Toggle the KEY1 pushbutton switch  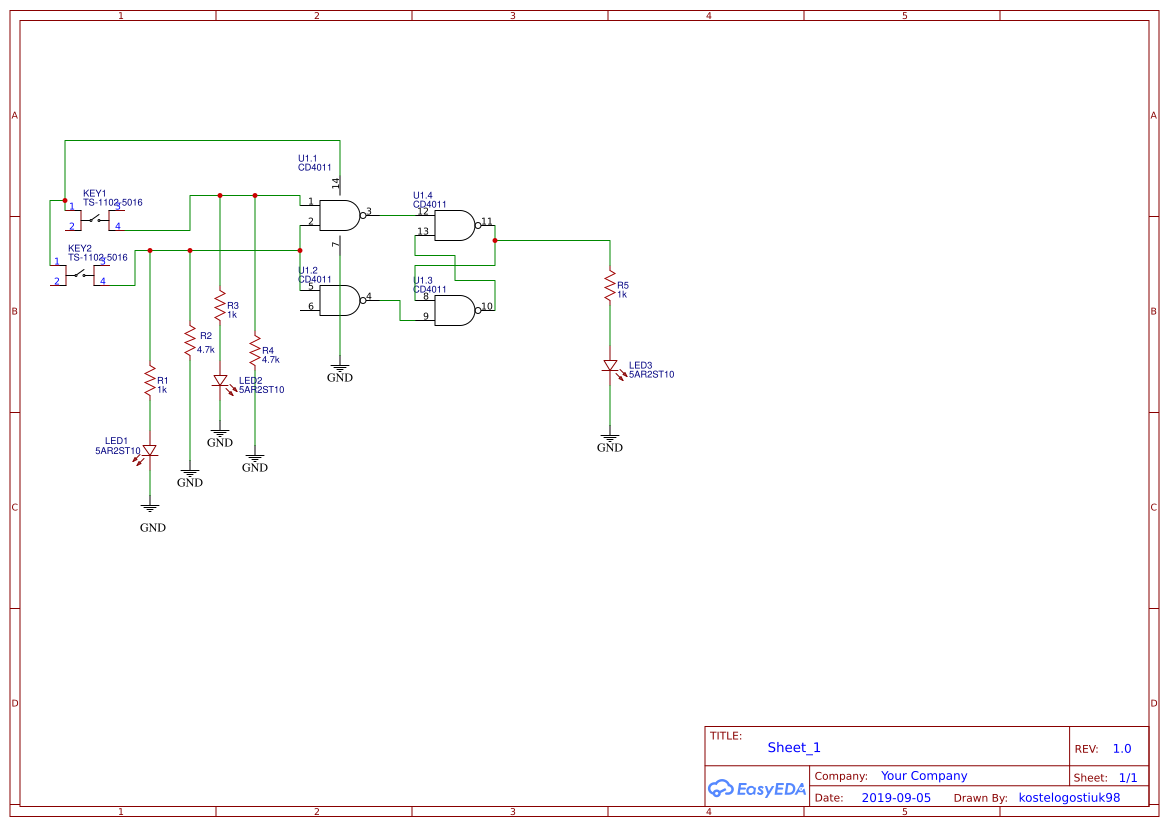(x=95, y=219)
